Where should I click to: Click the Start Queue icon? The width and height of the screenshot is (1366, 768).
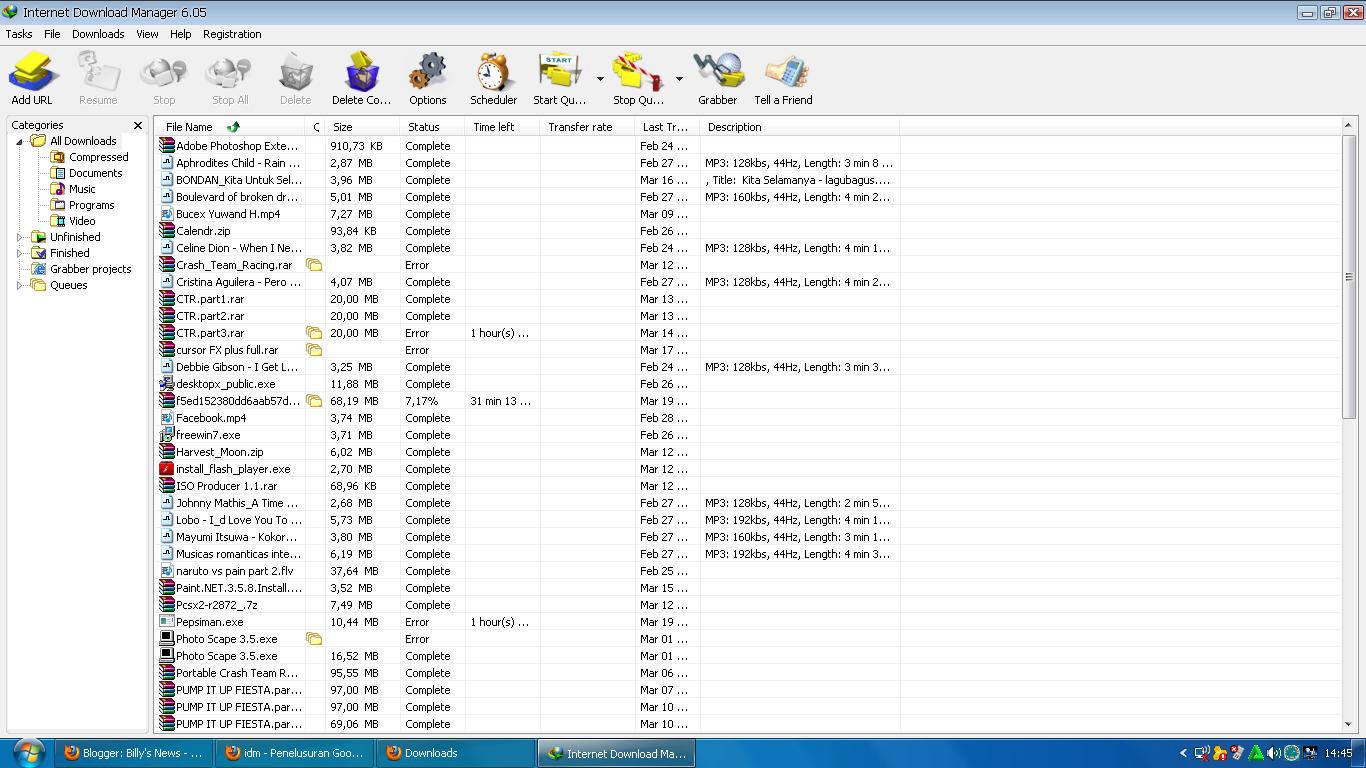560,72
